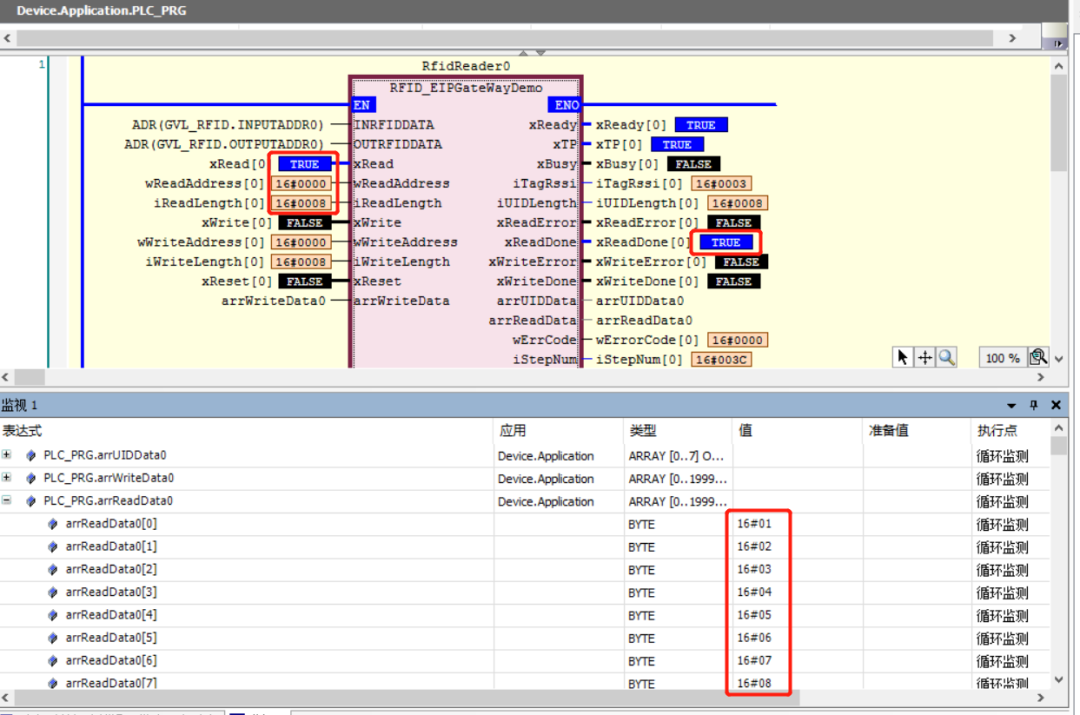This screenshot has height=715, width=1080.
Task: Open the watch panel dropdown arrow menu
Action: pyautogui.click(x=1012, y=406)
